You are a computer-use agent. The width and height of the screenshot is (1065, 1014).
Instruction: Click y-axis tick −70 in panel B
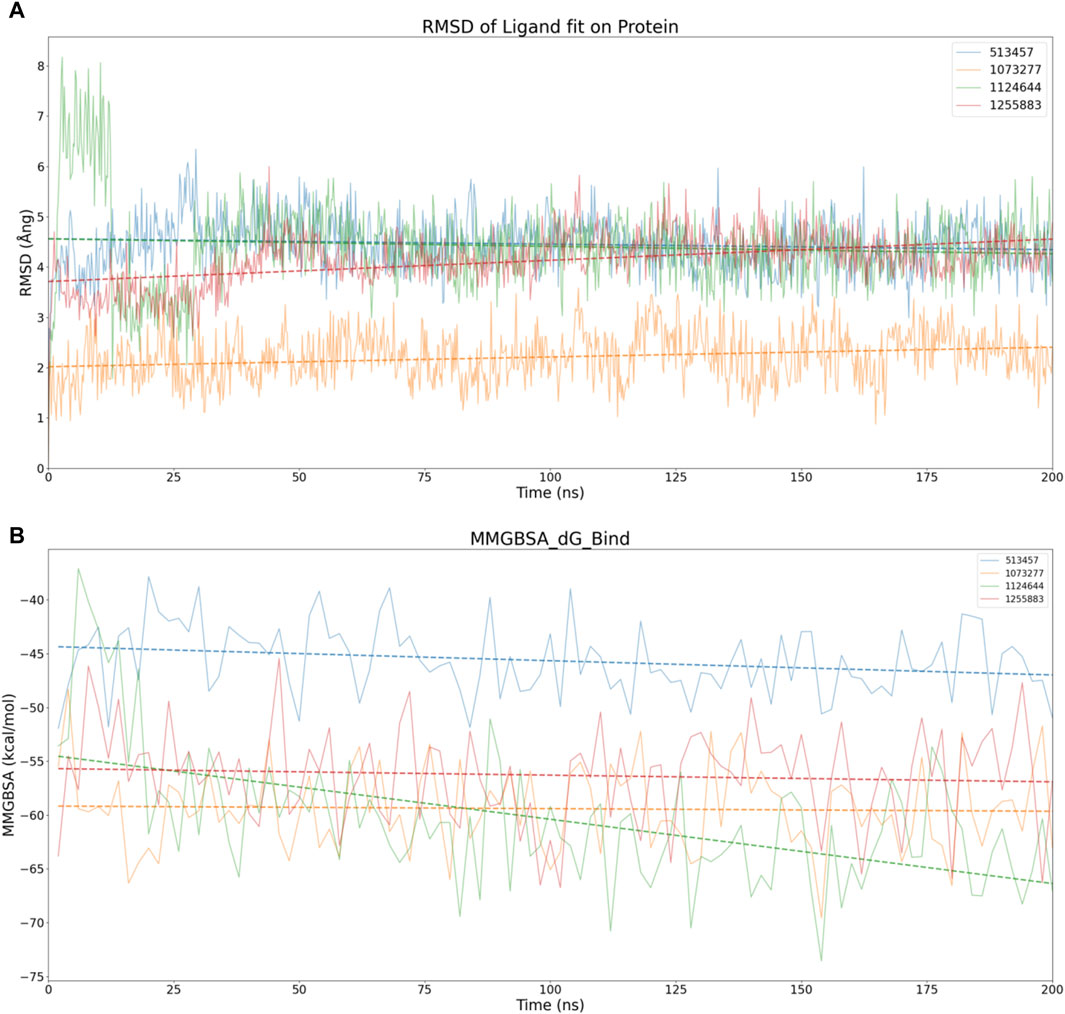[x=33, y=924]
